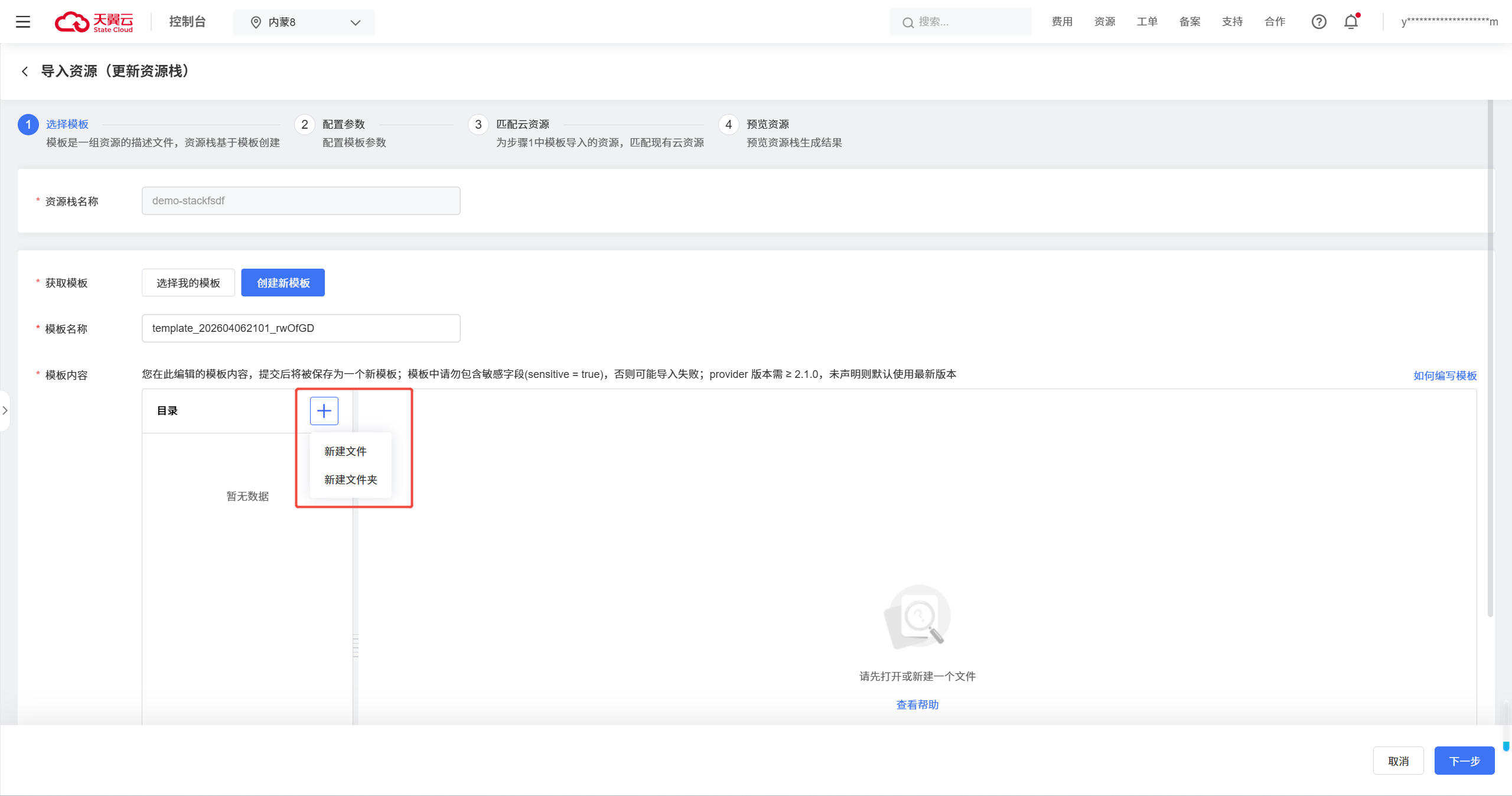
Task: Open the help question mark icon
Action: pos(1319,22)
